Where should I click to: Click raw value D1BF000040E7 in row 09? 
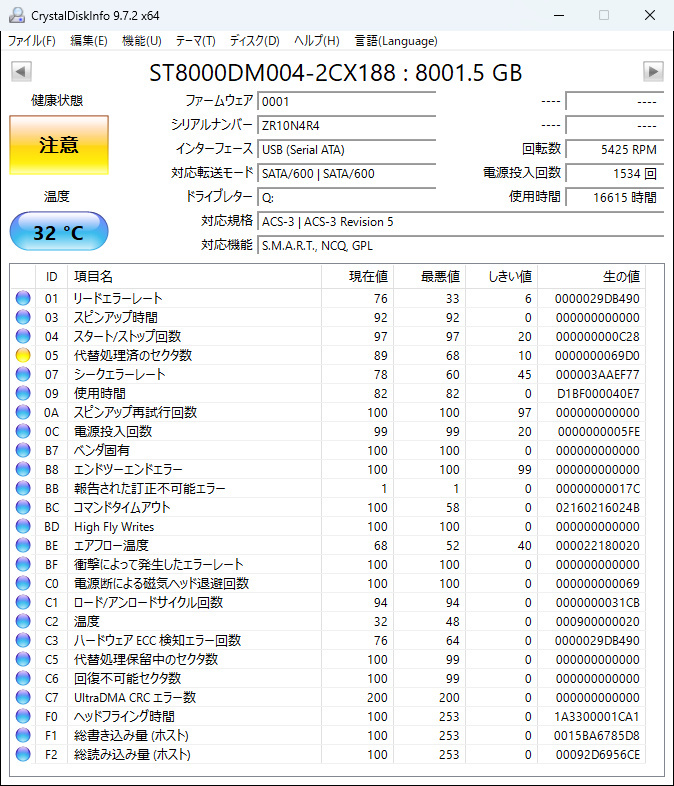click(598, 394)
